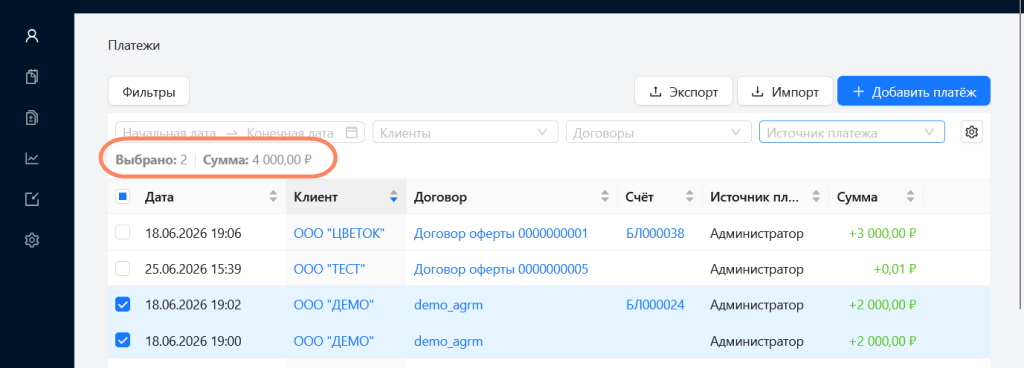Click the Экспорт button

(683, 92)
